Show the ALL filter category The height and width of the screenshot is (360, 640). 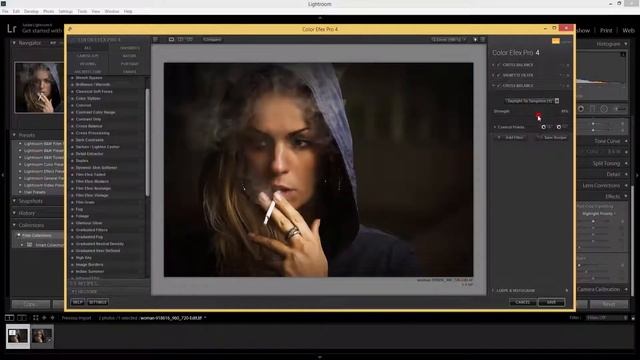[x=88, y=48]
